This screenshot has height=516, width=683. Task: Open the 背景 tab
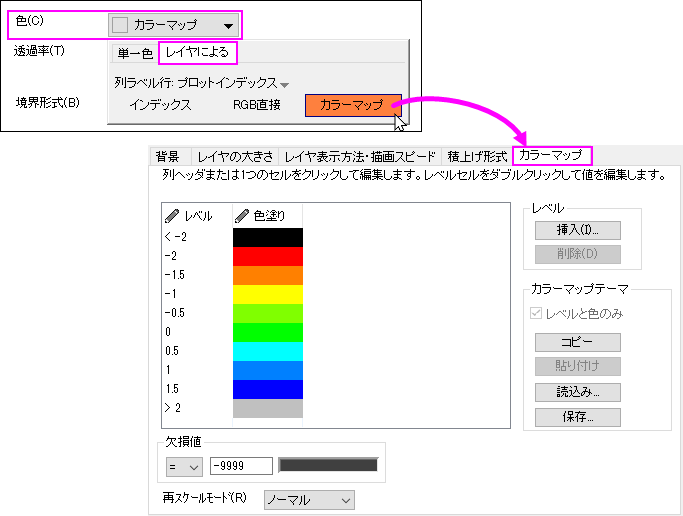[168, 156]
